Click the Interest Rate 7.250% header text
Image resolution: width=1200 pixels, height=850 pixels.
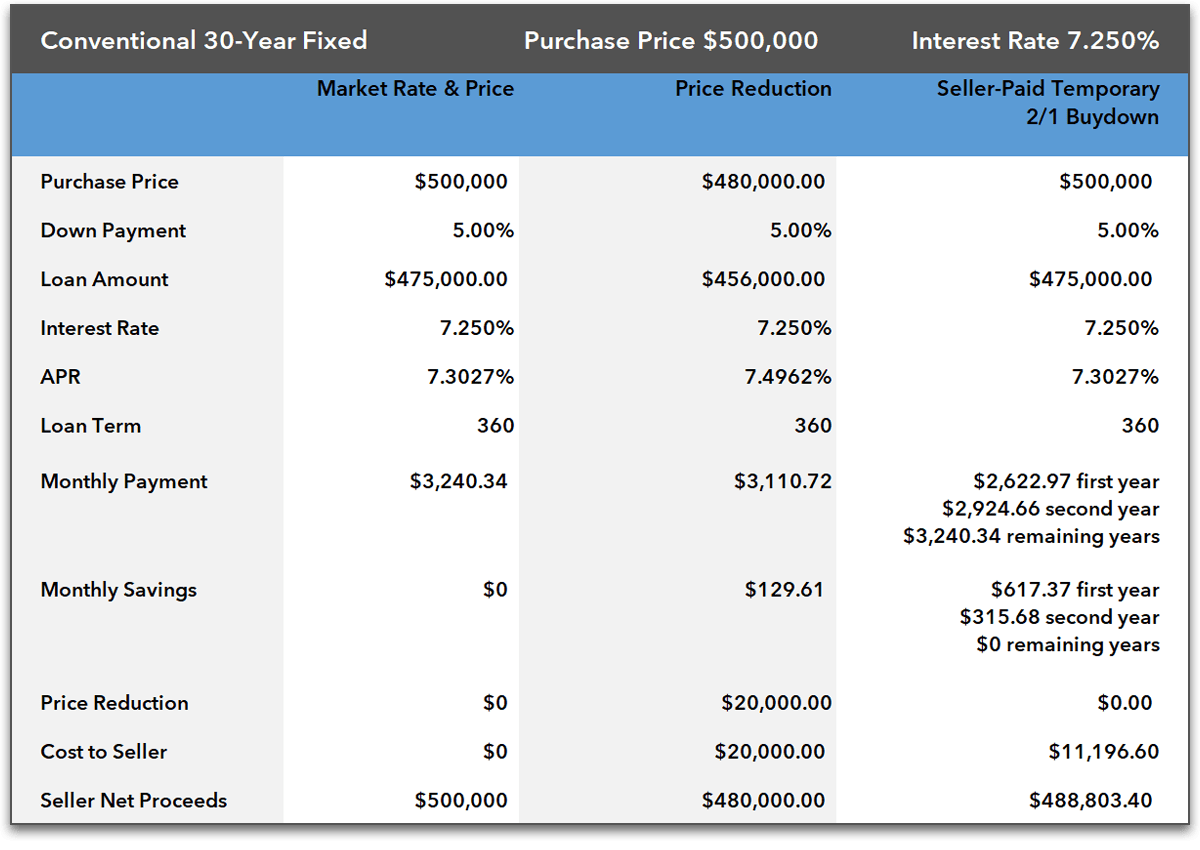tap(1035, 41)
